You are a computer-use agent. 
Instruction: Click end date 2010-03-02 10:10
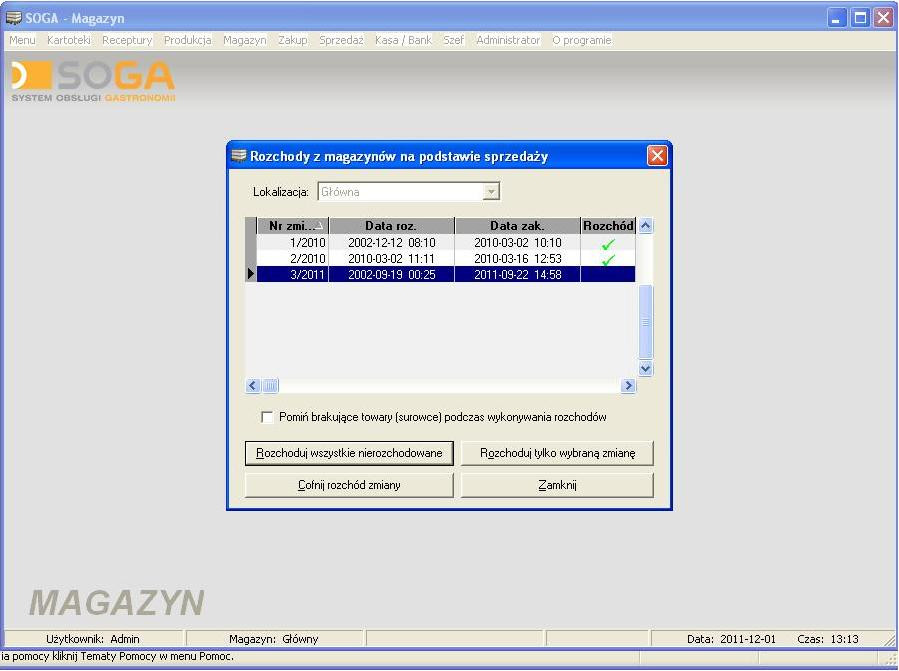pyautogui.click(x=518, y=243)
